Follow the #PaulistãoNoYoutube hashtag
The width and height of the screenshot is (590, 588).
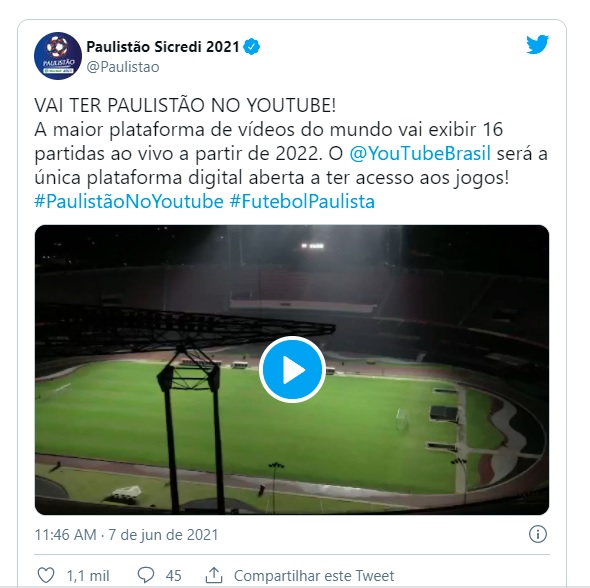tap(129, 201)
